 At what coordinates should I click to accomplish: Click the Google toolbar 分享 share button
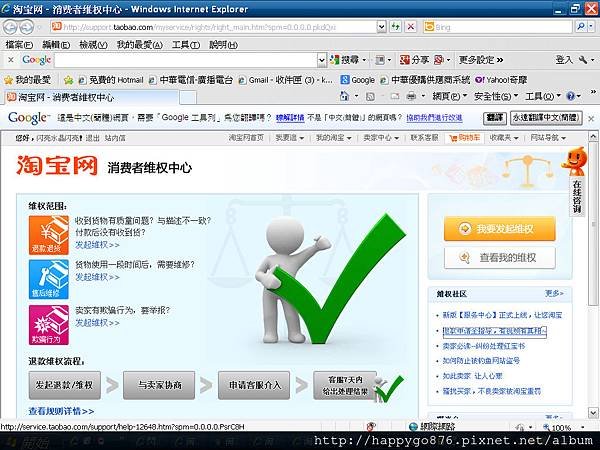pyautogui.click(x=414, y=60)
